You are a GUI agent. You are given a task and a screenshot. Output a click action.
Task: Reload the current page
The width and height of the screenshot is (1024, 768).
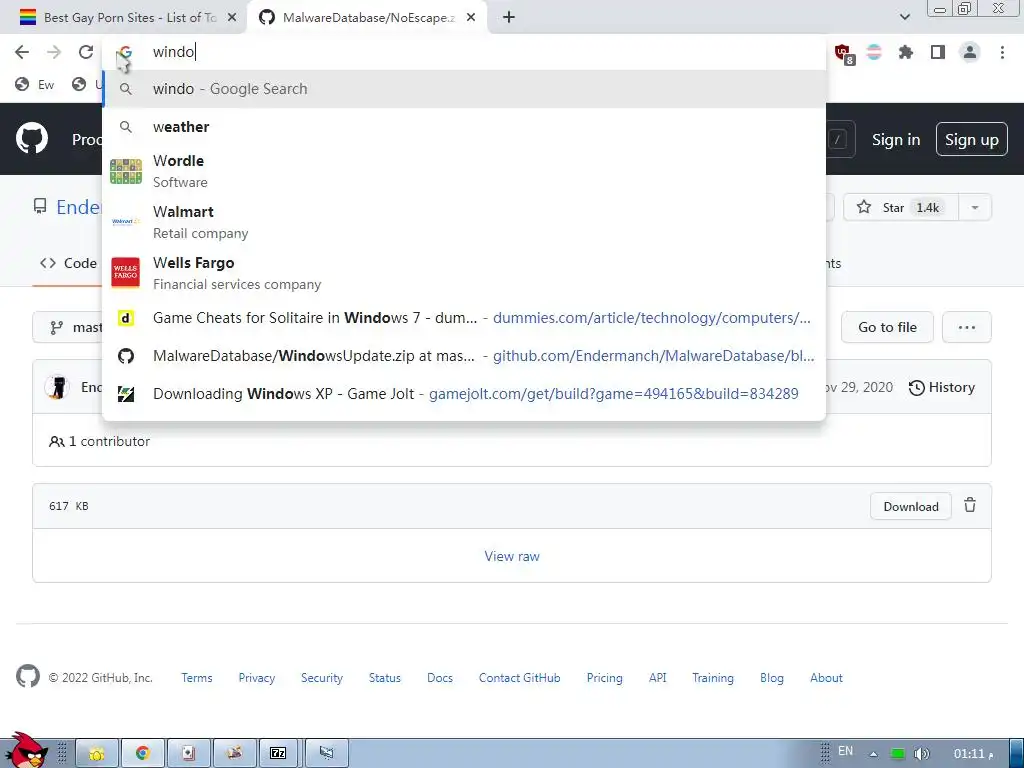coord(86,52)
